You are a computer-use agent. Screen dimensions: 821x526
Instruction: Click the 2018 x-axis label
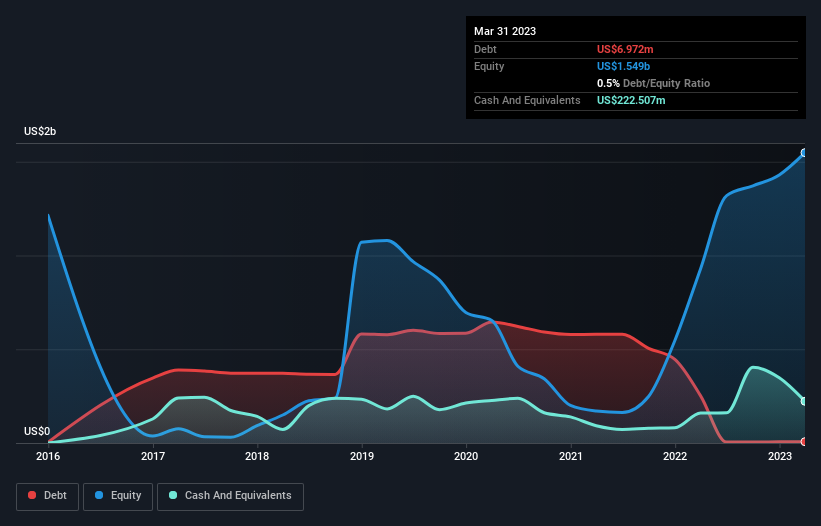pyautogui.click(x=257, y=456)
